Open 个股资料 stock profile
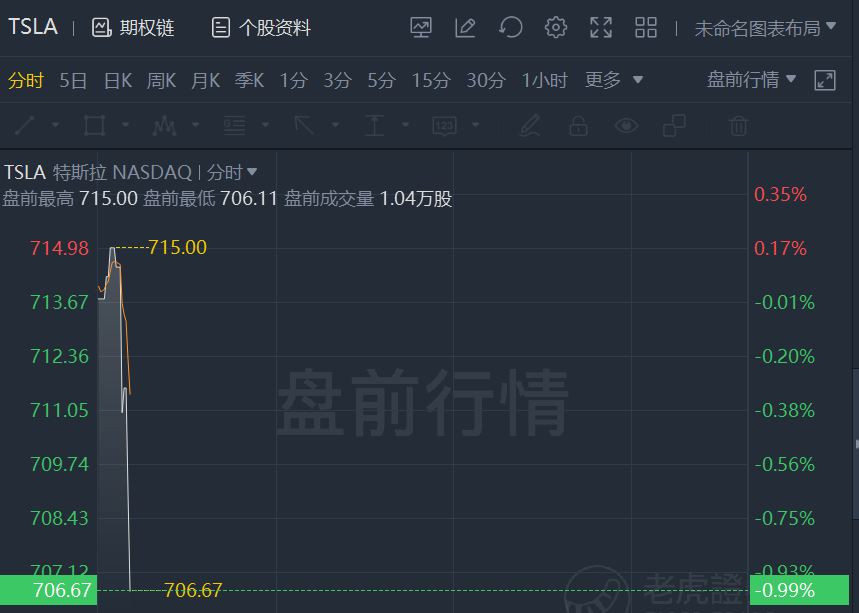Image resolution: width=859 pixels, height=613 pixels. pyautogui.click(x=261, y=27)
